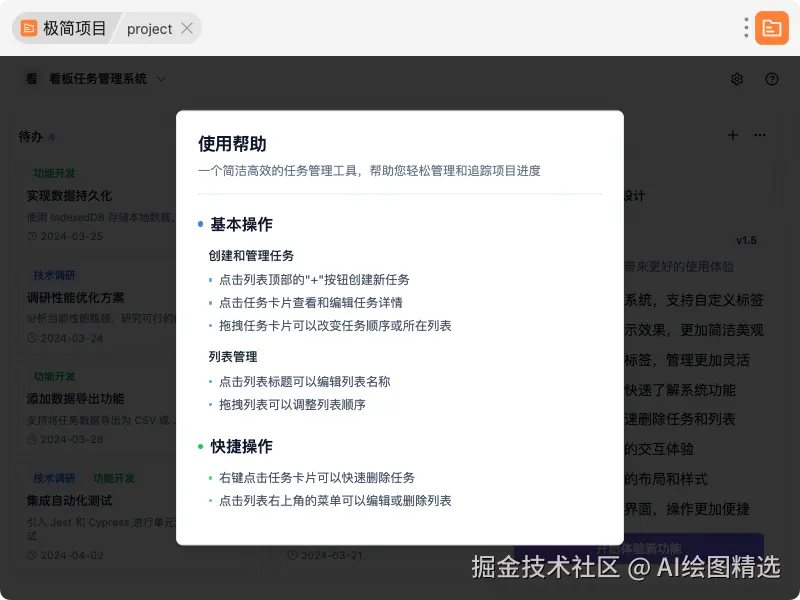This screenshot has width=800, height=600.
Task: Click the 技术调研 tag on 集成自动化测试
Action: [x=55, y=477]
